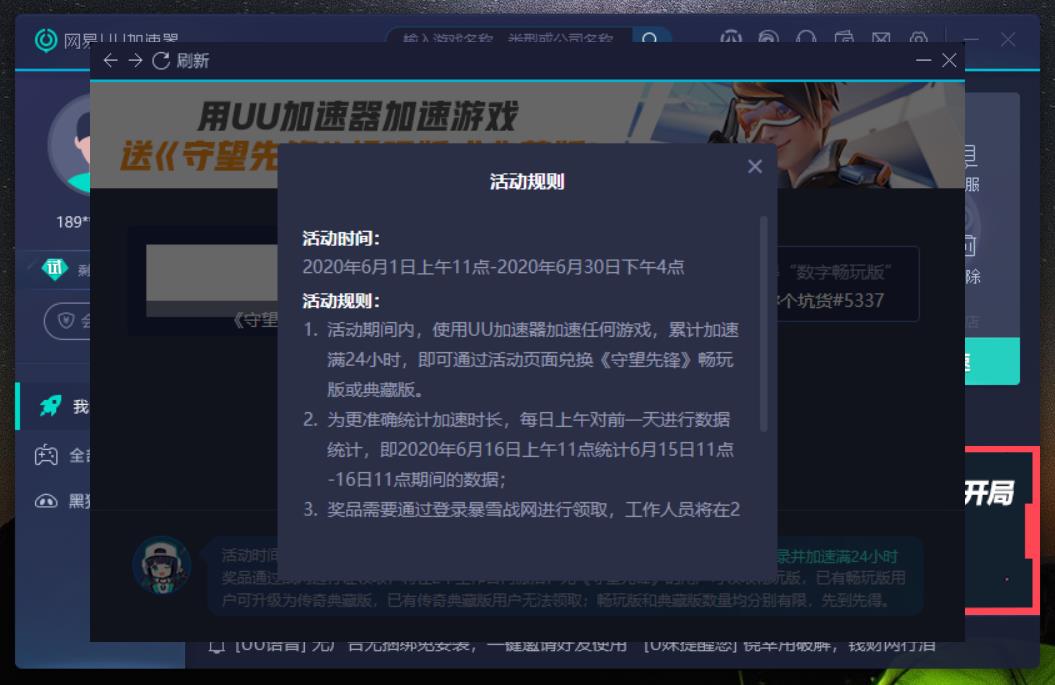
Task: Click the shield membership icon button
Action: click(66, 321)
